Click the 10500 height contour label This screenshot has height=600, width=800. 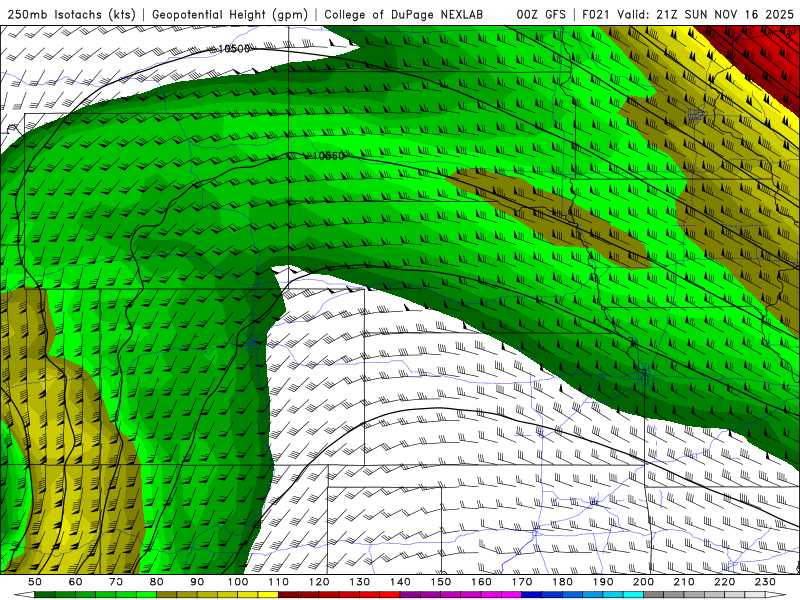(234, 48)
